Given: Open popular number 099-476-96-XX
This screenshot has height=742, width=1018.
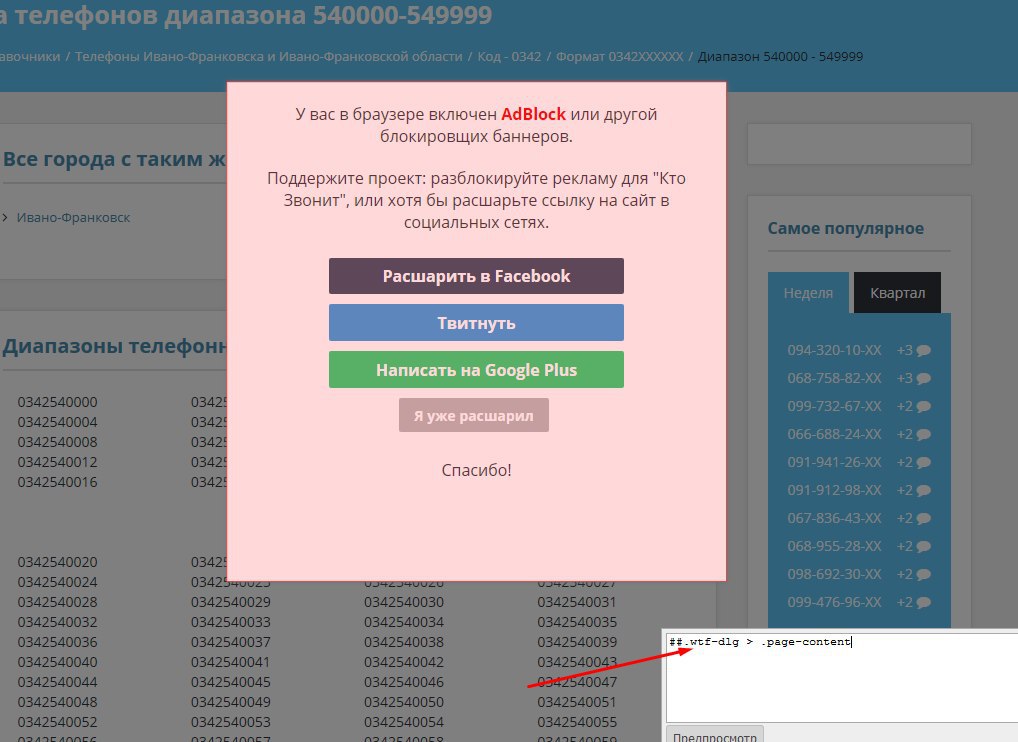Looking at the screenshot, I should point(834,602).
